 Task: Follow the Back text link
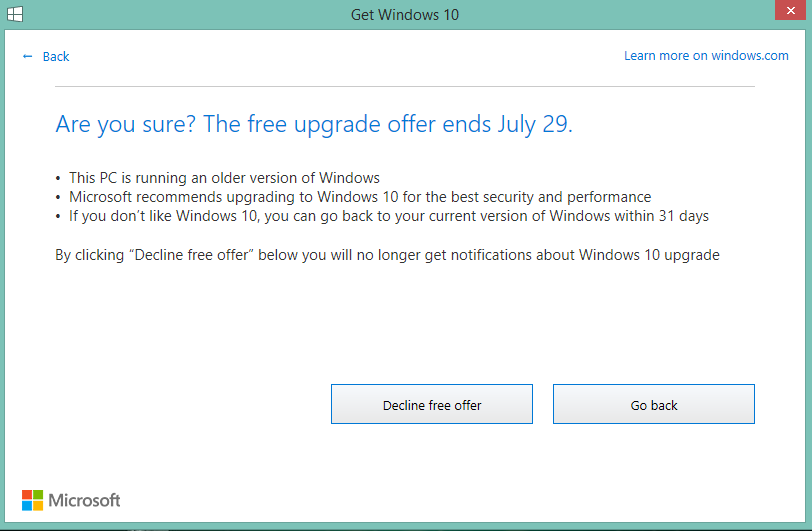point(56,57)
